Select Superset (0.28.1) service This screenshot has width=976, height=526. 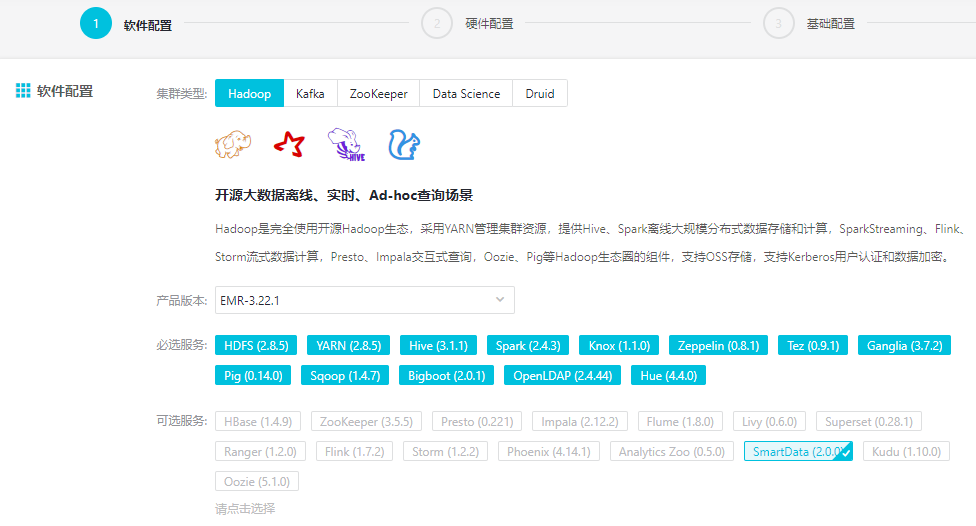868,421
